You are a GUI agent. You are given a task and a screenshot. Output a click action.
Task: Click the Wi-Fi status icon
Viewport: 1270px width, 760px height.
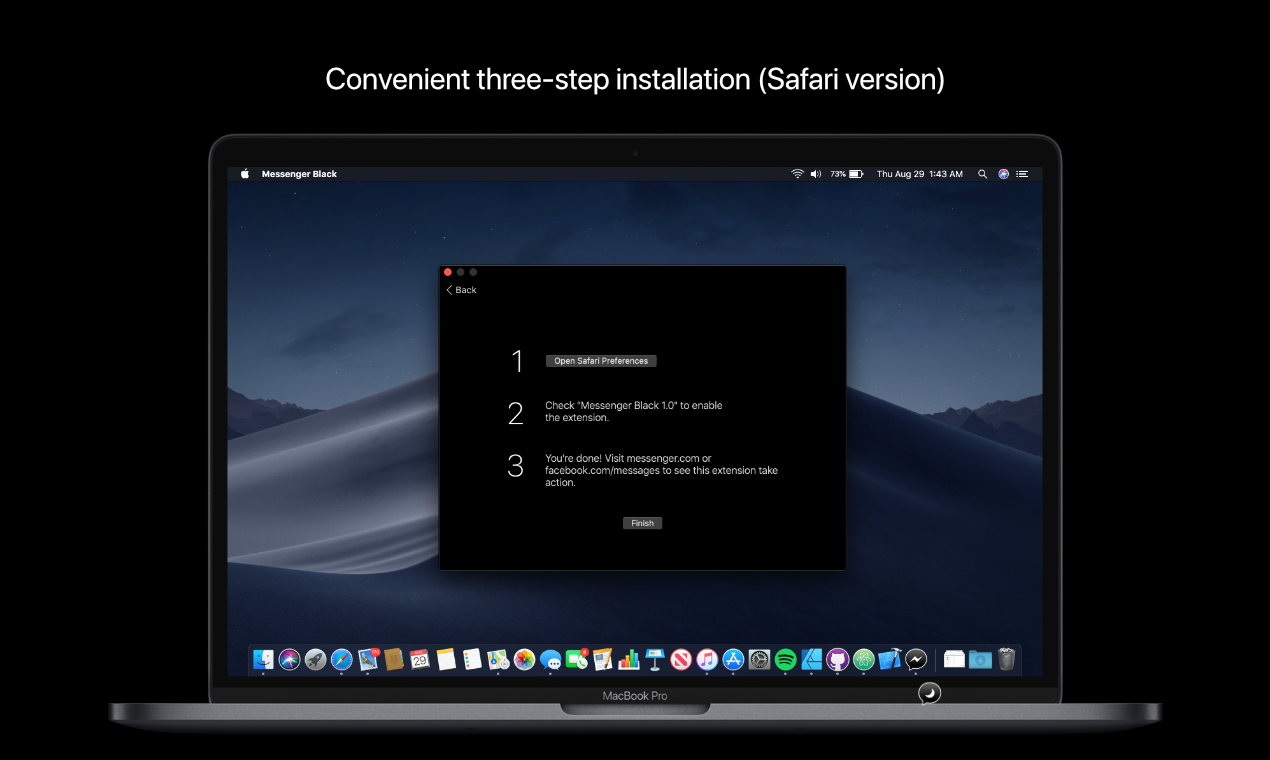tap(797, 174)
